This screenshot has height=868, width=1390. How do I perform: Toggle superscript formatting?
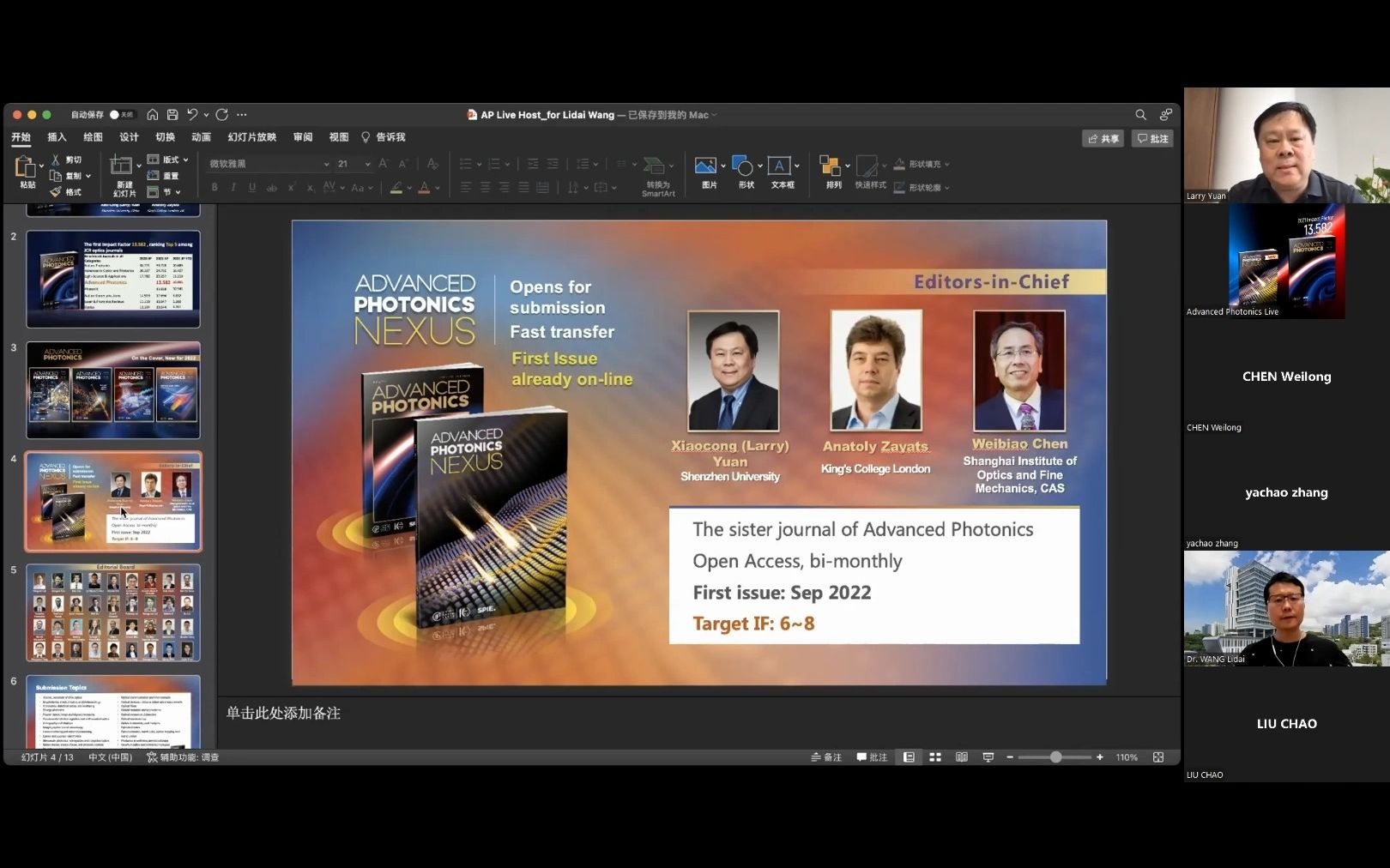click(x=292, y=187)
